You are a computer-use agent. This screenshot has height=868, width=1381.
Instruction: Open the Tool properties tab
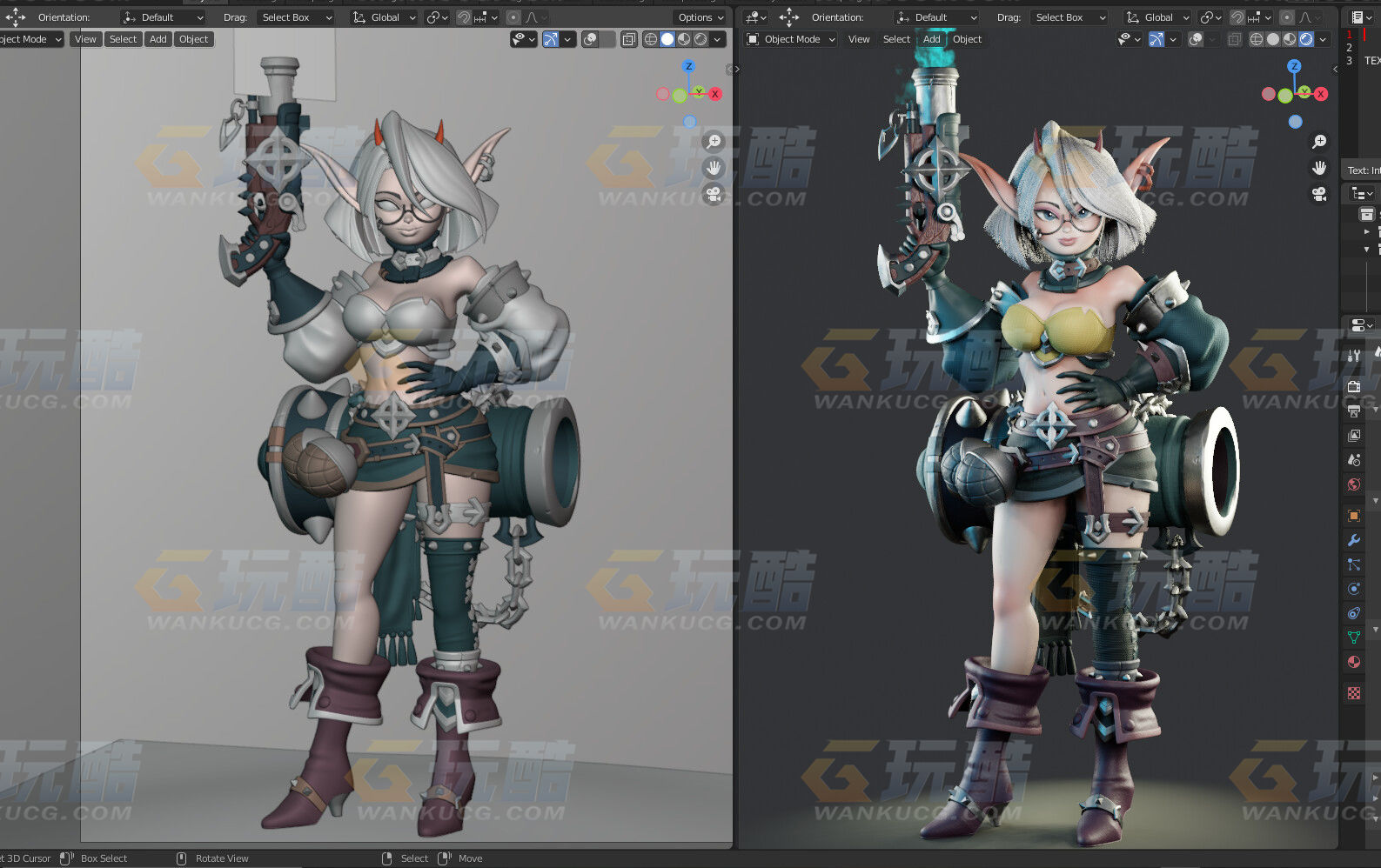pos(1354,355)
